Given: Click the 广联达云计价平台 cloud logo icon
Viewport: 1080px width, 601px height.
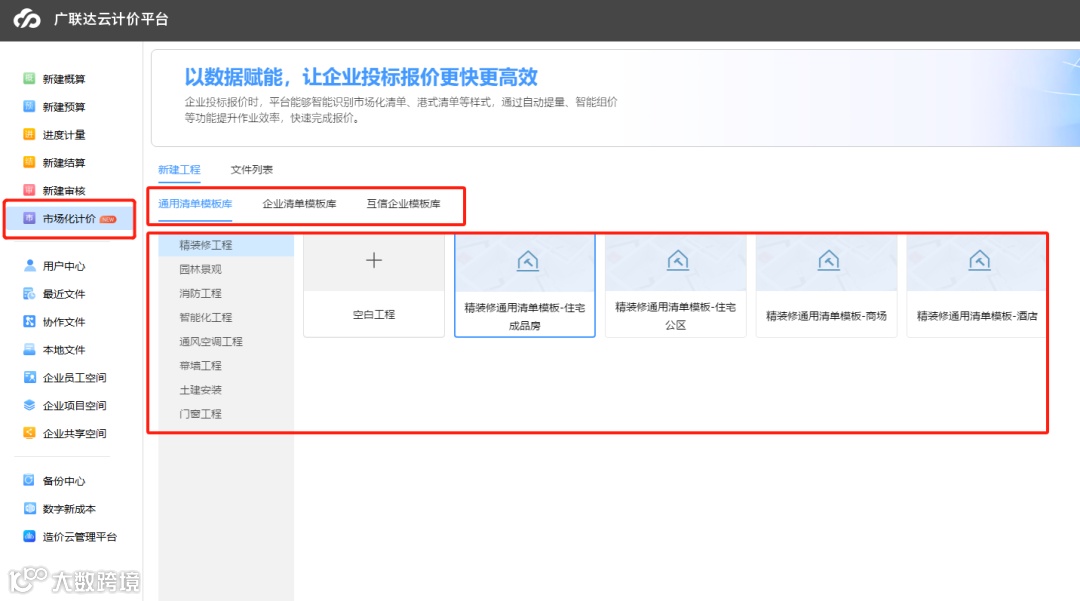Looking at the screenshot, I should [27, 19].
